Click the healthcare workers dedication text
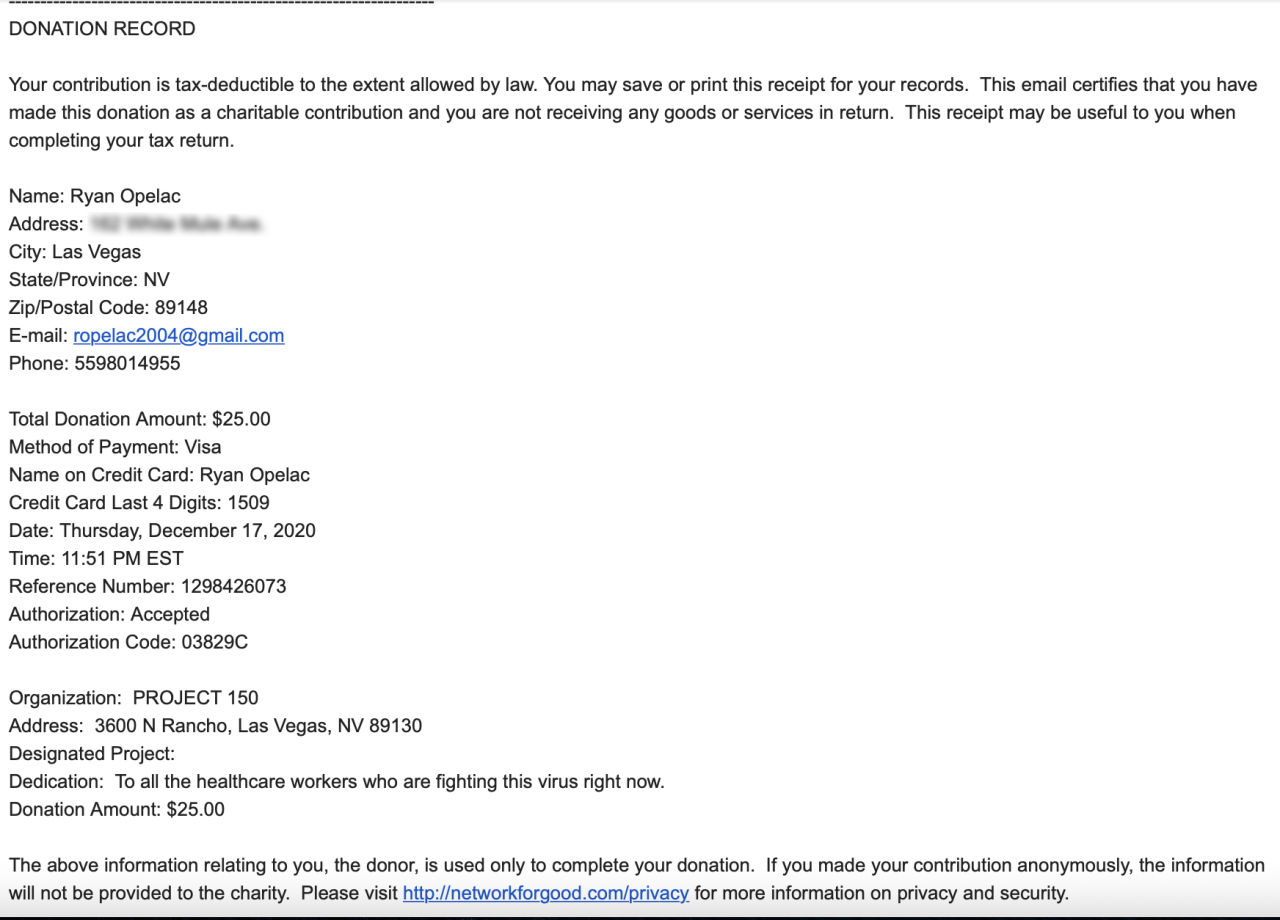The width and height of the screenshot is (1280, 920). click(x=389, y=782)
